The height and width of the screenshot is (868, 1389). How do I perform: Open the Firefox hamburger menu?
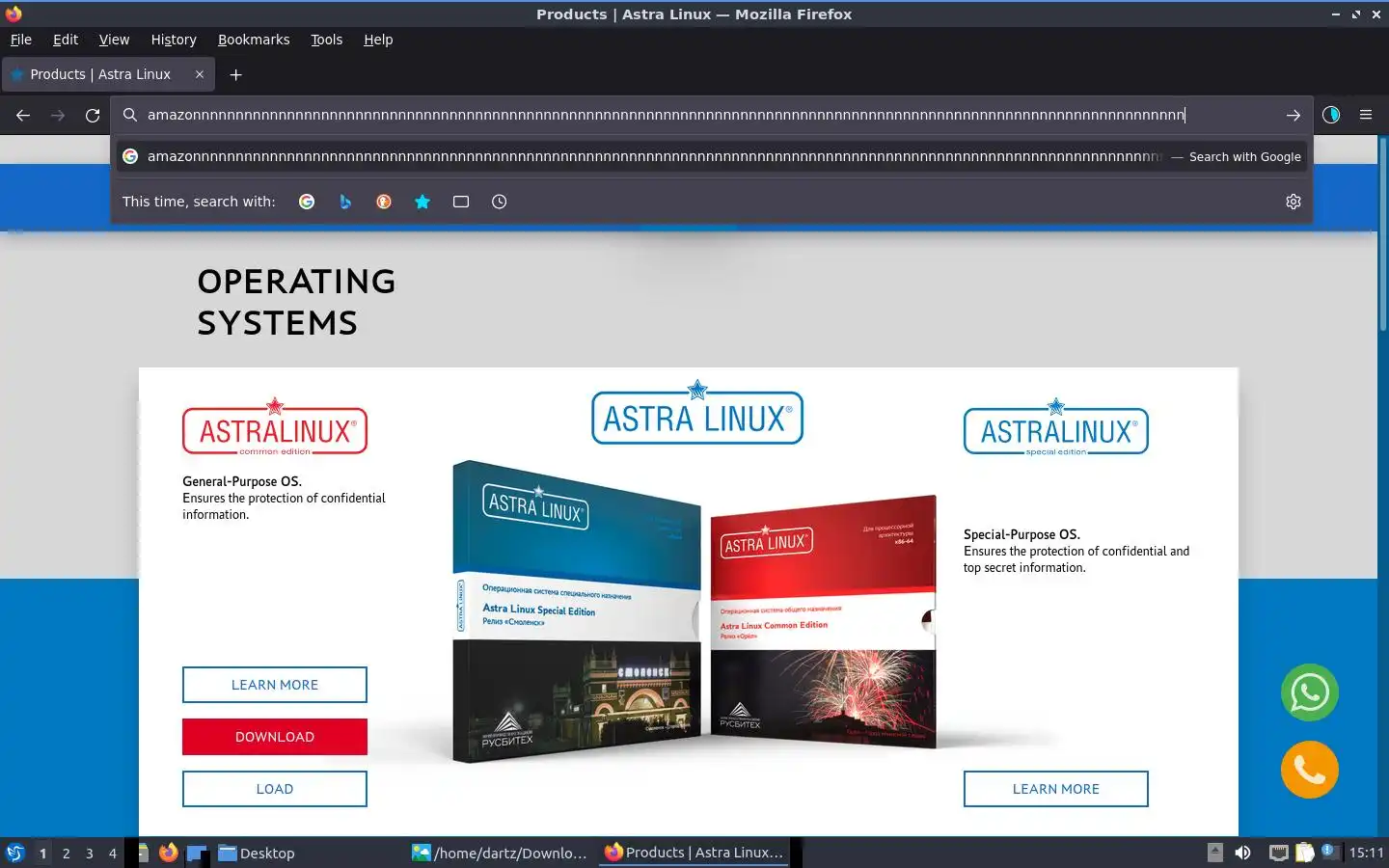pos(1366,115)
